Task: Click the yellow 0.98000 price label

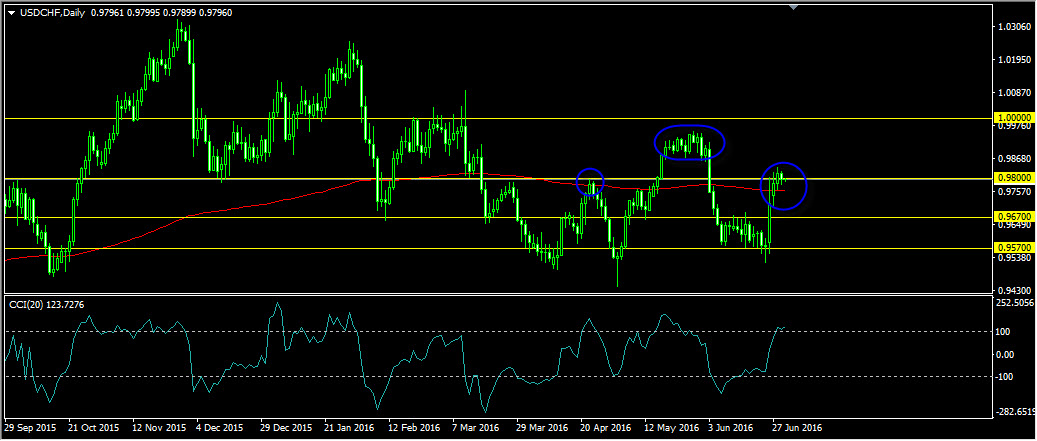Action: [x=1013, y=178]
